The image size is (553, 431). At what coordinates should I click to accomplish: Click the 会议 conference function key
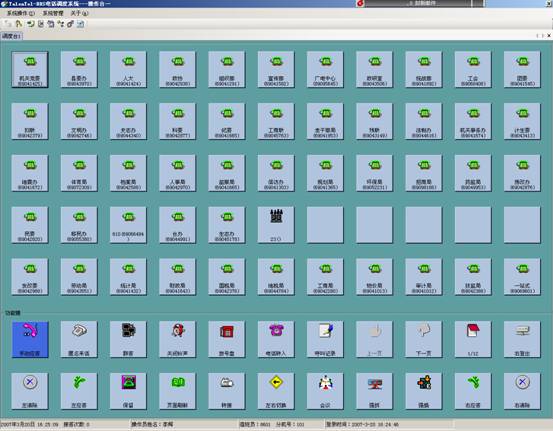coord(325,391)
